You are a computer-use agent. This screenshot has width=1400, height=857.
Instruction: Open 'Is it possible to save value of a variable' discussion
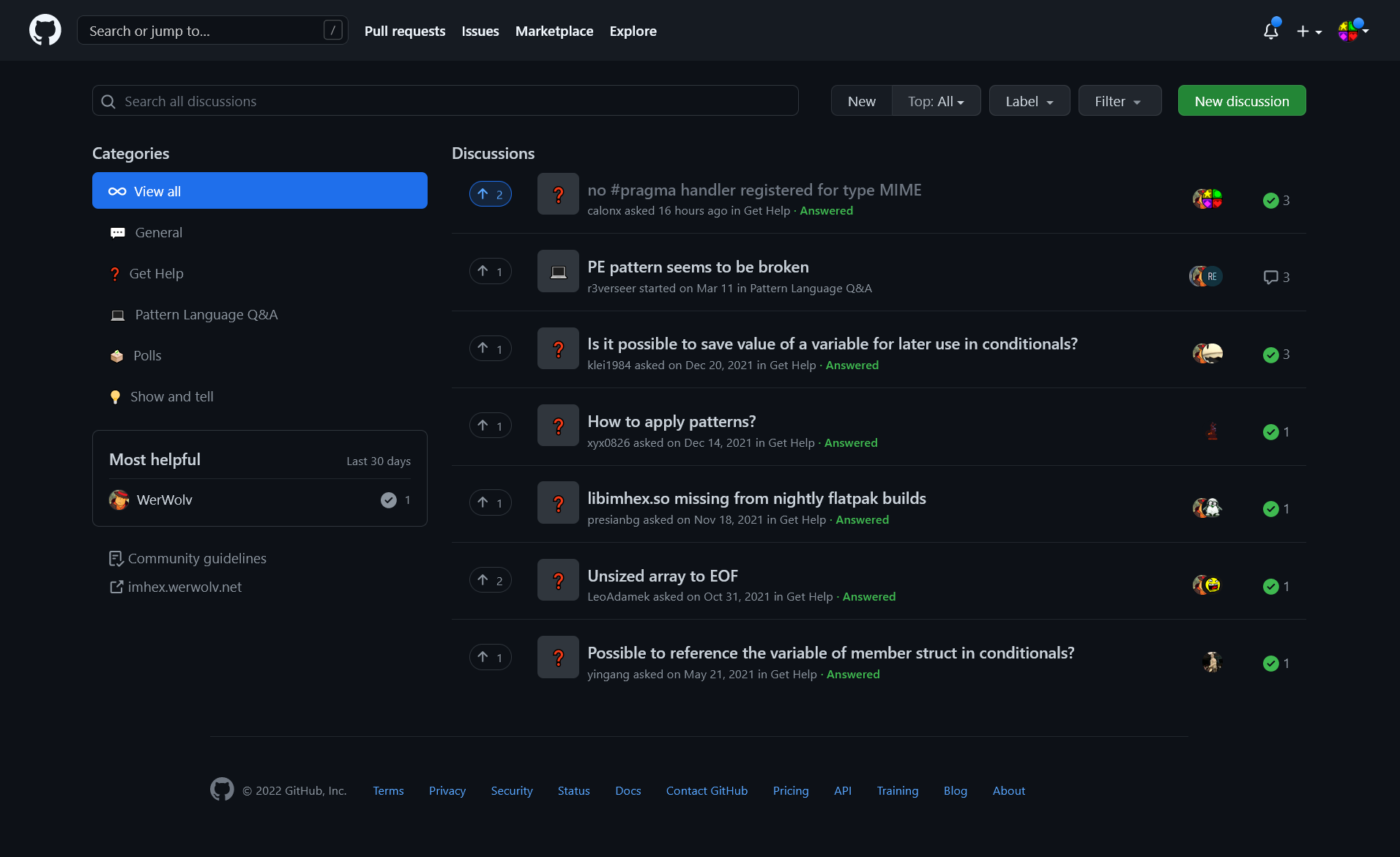[833, 344]
